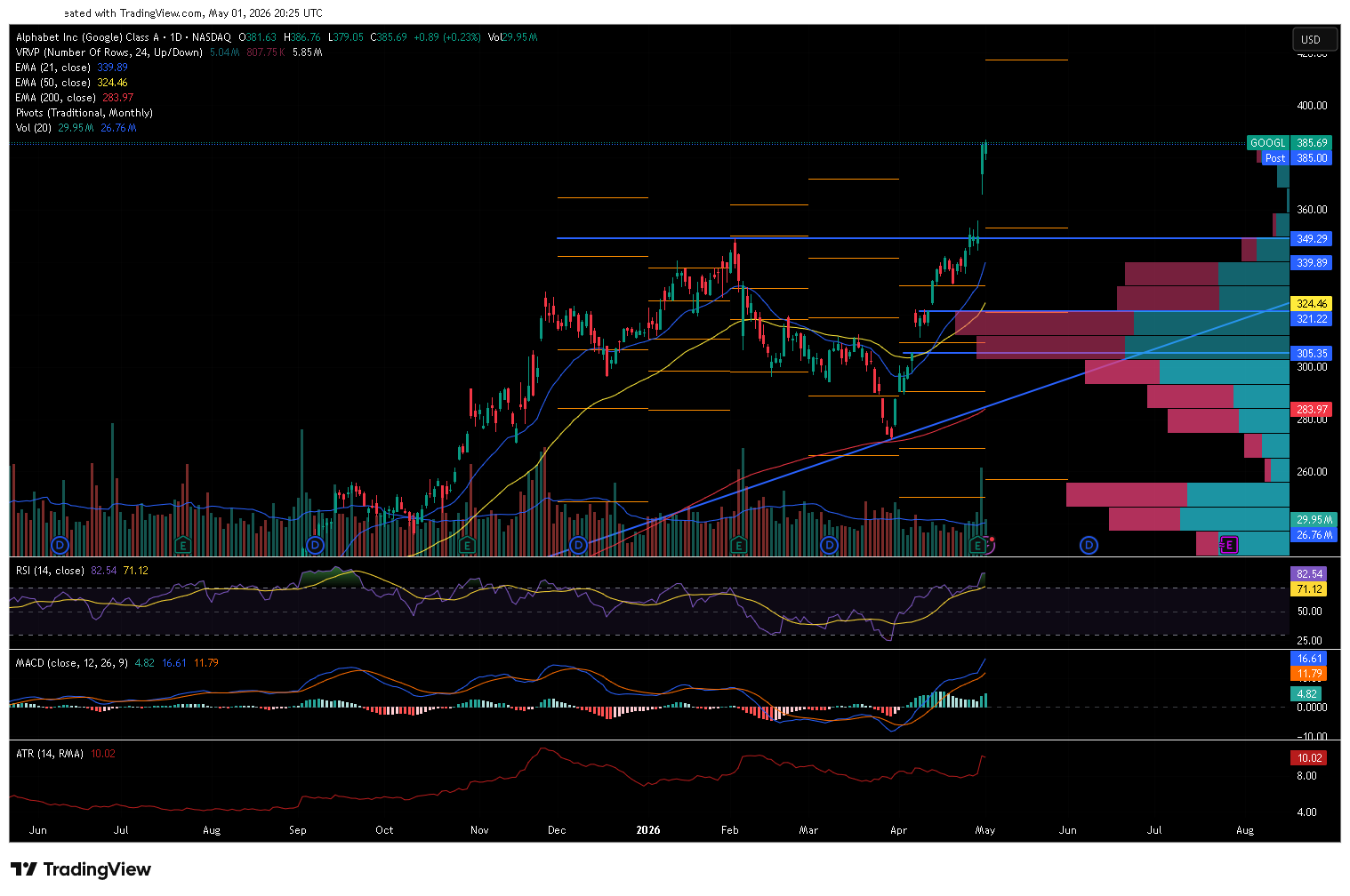The width and height of the screenshot is (1350, 896).
Task: Click the earnings marker in late July 2025
Action: (182, 545)
